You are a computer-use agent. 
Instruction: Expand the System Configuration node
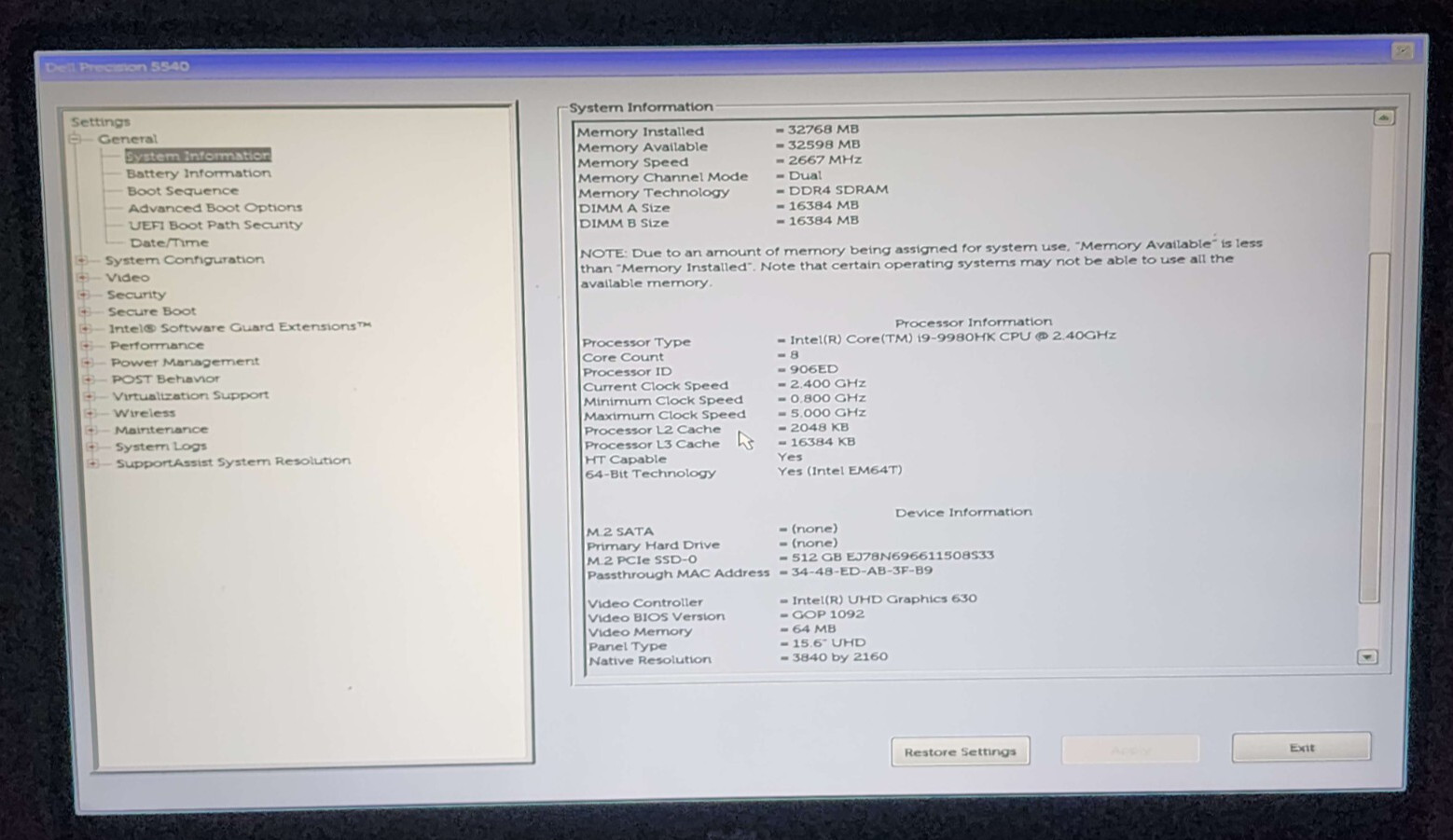pyautogui.click(x=82, y=260)
